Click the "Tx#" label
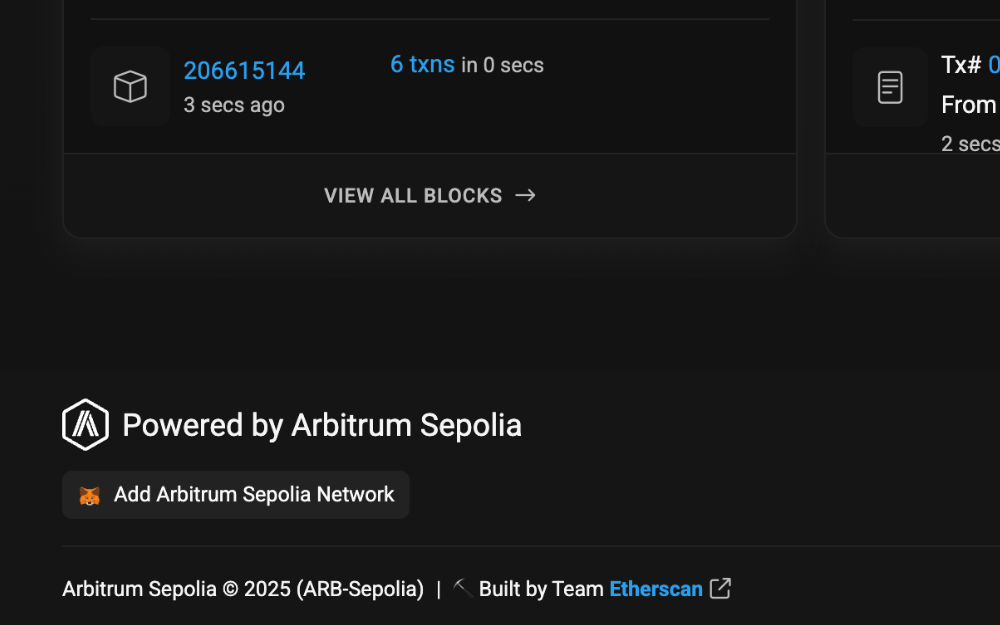Screen dimensions: 1000x625 (961, 65)
